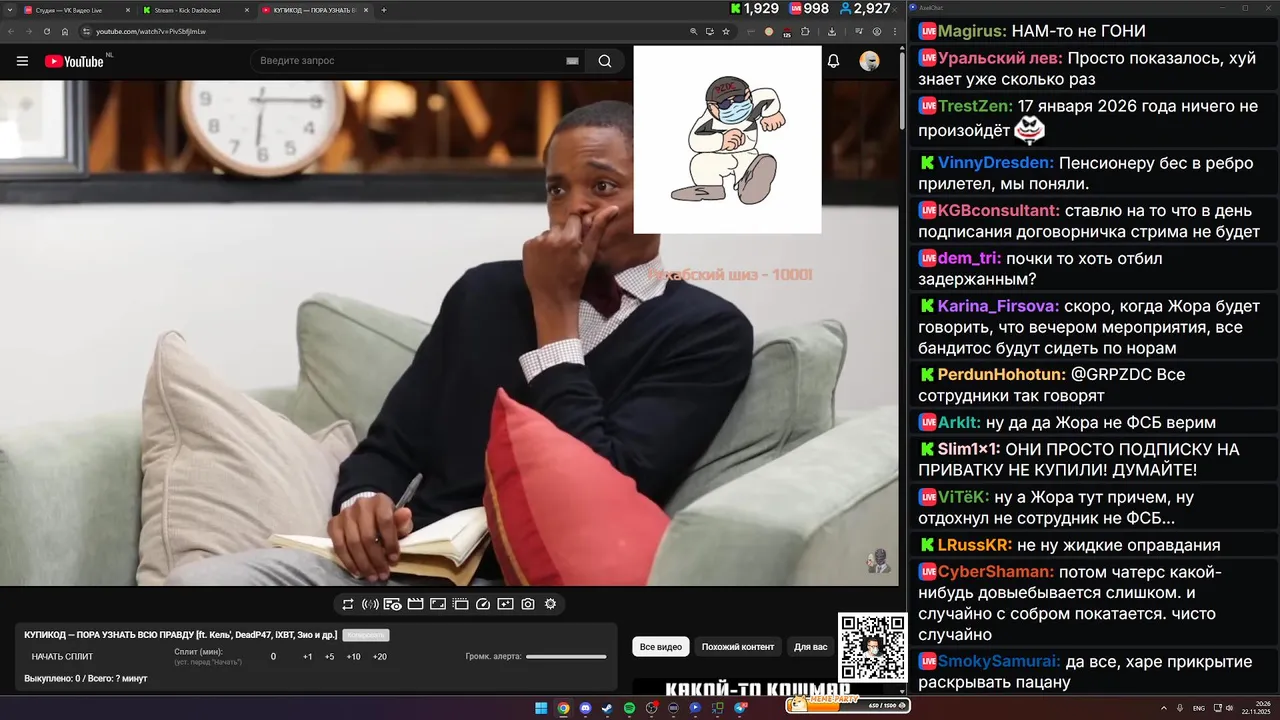Select the Для вас filter chip

coord(811,647)
